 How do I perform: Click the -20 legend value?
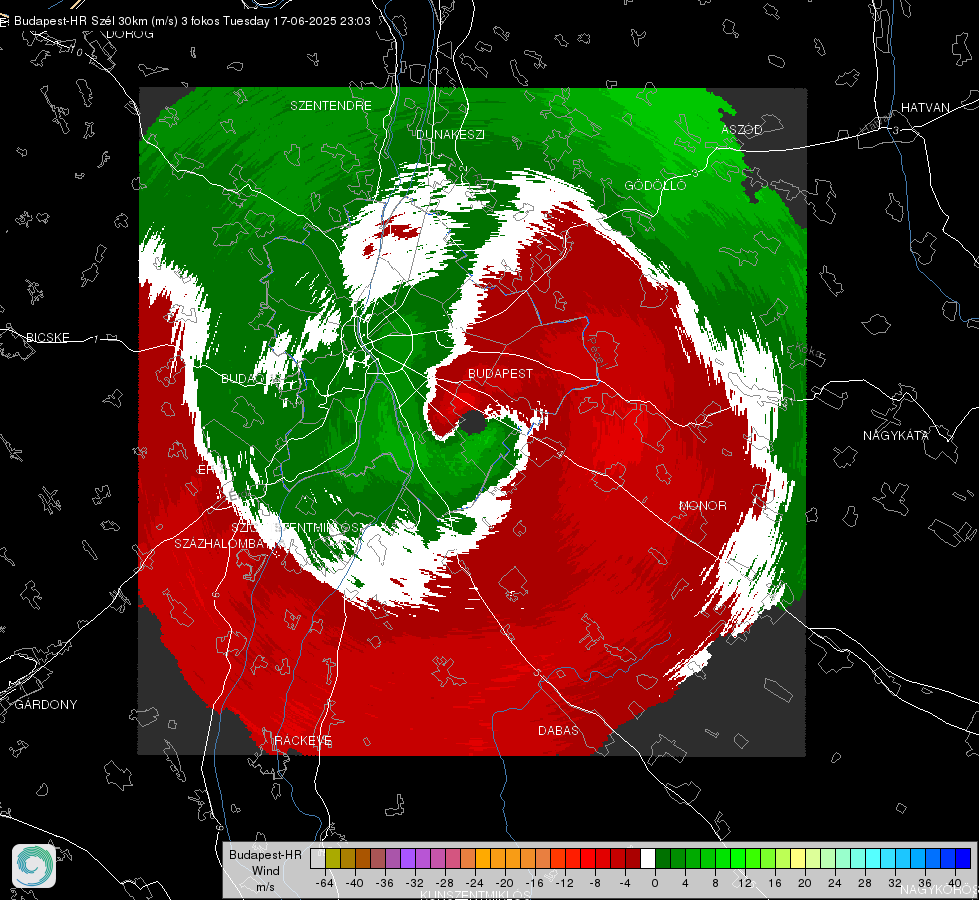[504, 883]
